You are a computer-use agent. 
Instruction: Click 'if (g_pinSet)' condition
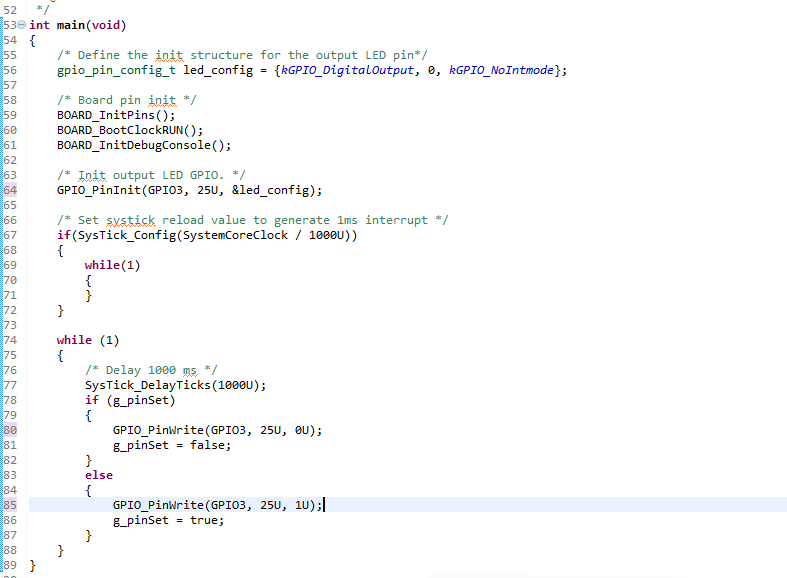(130, 400)
